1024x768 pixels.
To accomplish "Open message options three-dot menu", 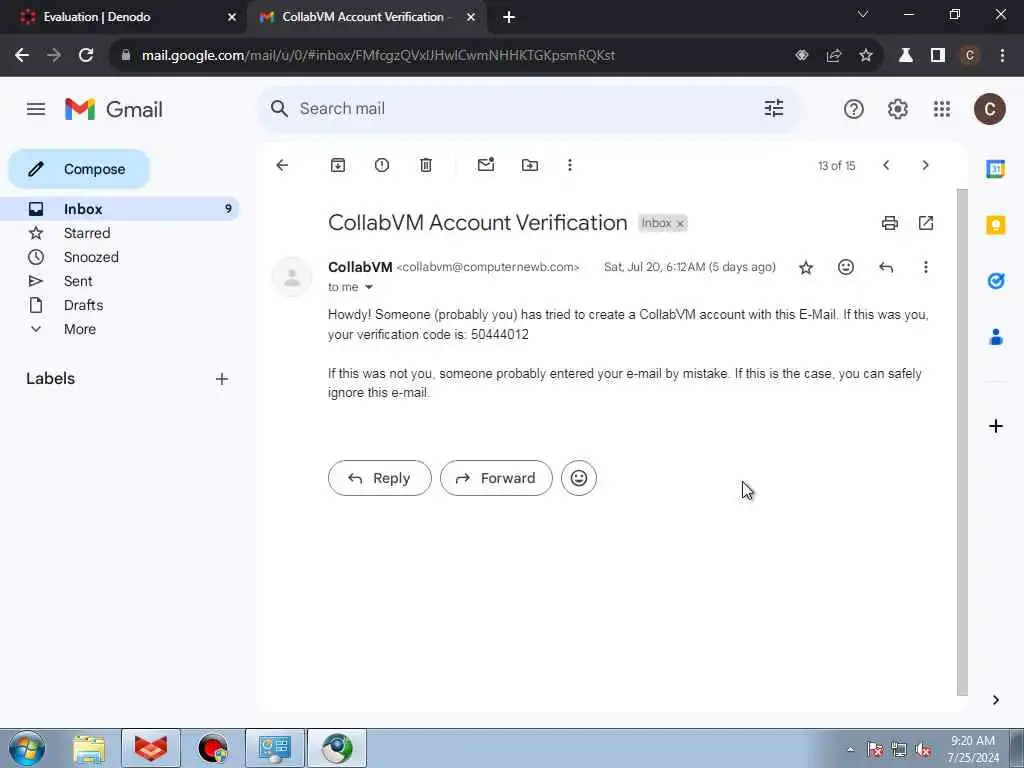I will tap(925, 267).
